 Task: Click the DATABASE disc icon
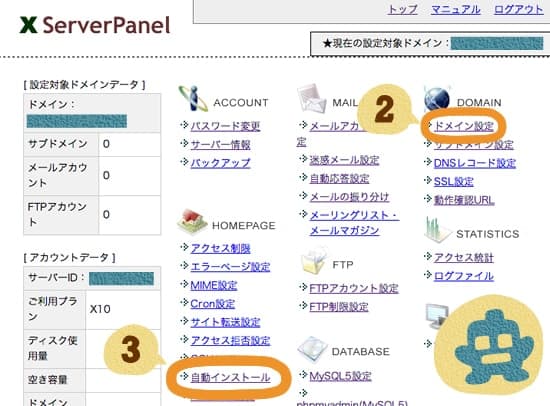tap(311, 348)
